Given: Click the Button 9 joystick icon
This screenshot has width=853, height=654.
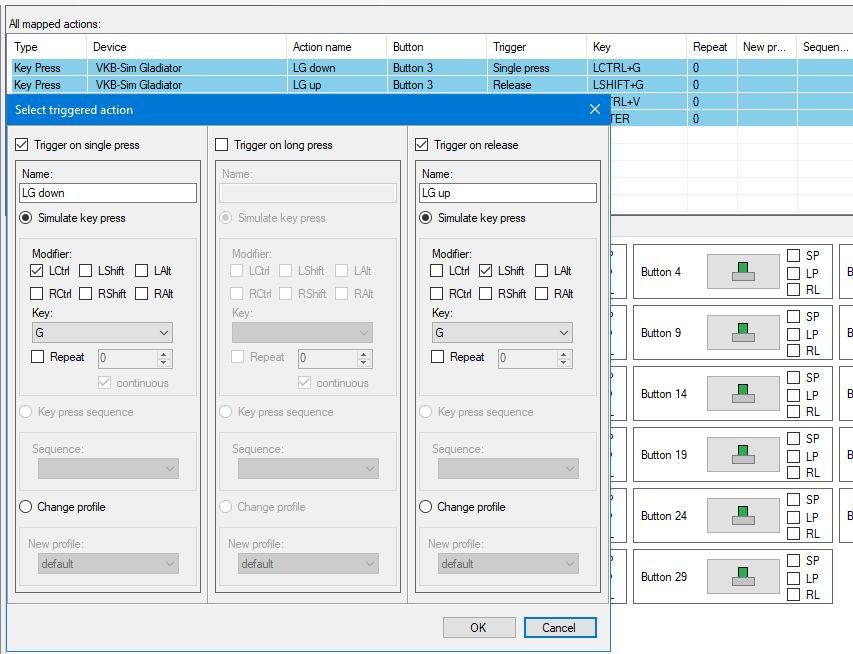Looking at the screenshot, I should point(742,332).
